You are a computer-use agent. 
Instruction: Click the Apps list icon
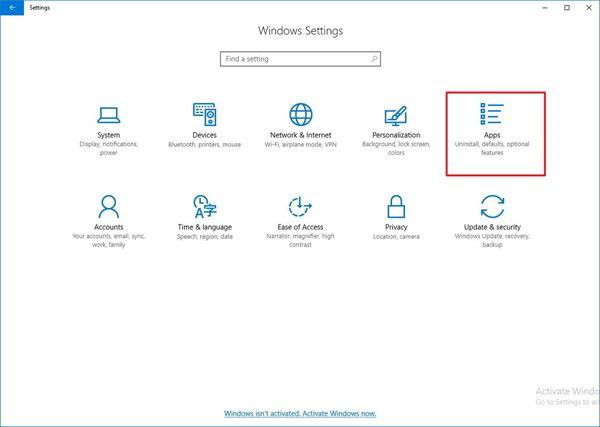(492, 113)
